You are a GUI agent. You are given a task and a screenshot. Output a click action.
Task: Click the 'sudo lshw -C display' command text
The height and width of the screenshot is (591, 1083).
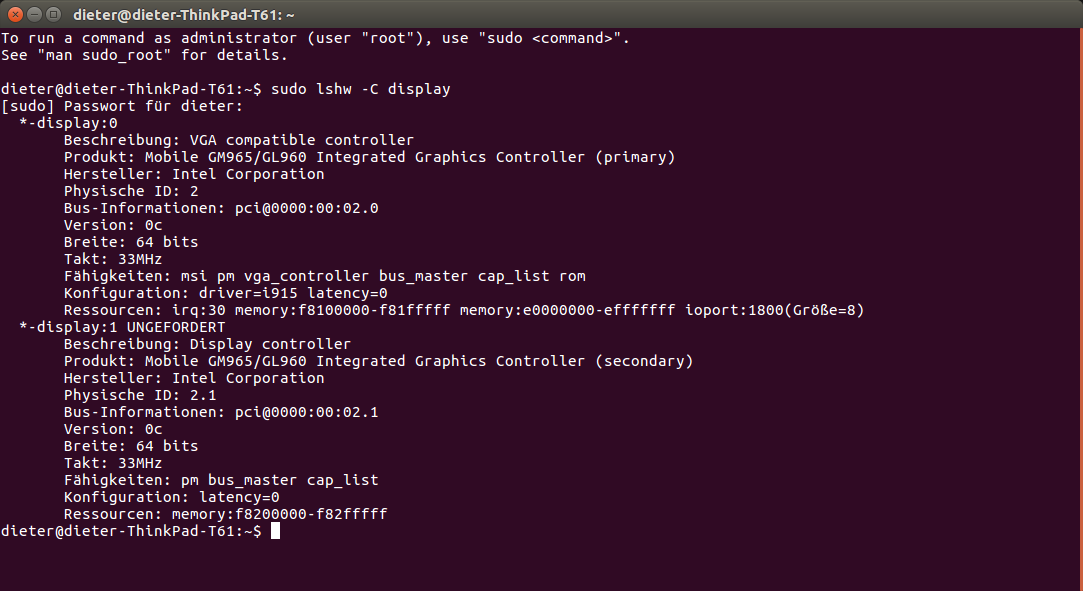click(x=361, y=89)
